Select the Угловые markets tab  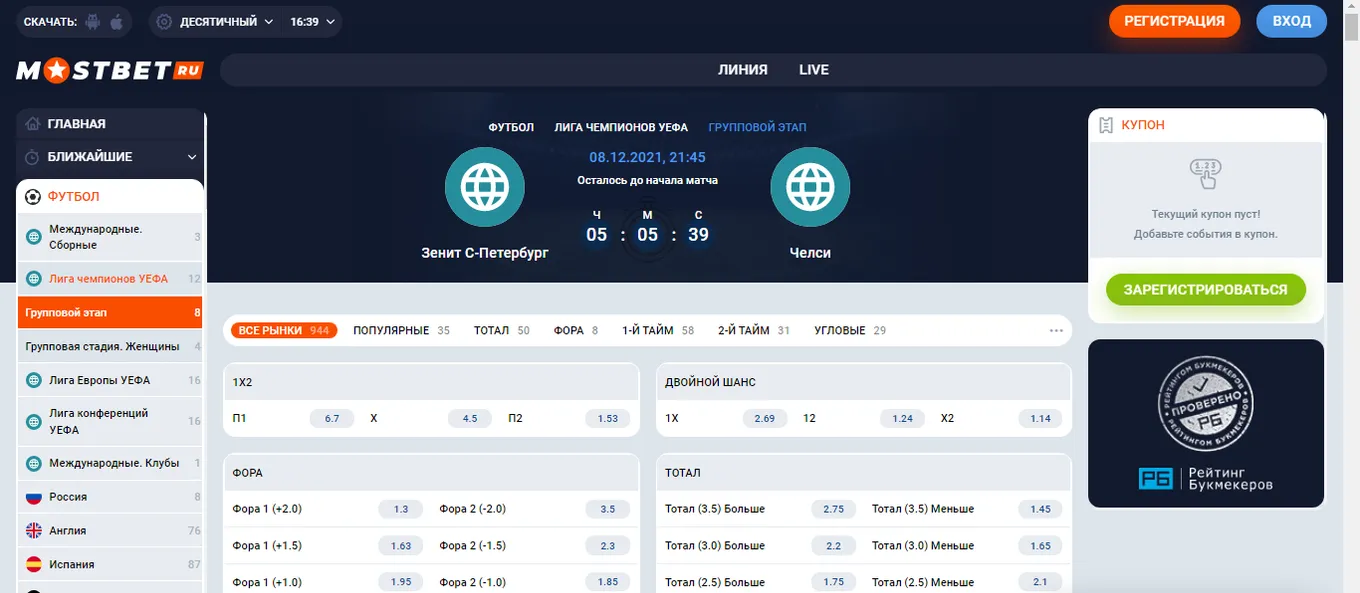(x=850, y=330)
